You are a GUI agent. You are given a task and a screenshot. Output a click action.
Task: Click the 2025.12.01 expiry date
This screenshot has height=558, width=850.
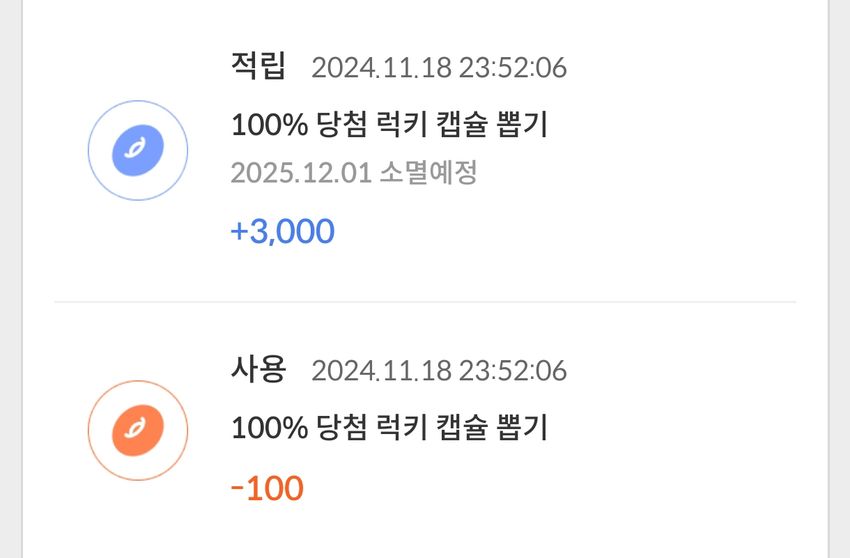pos(301,173)
